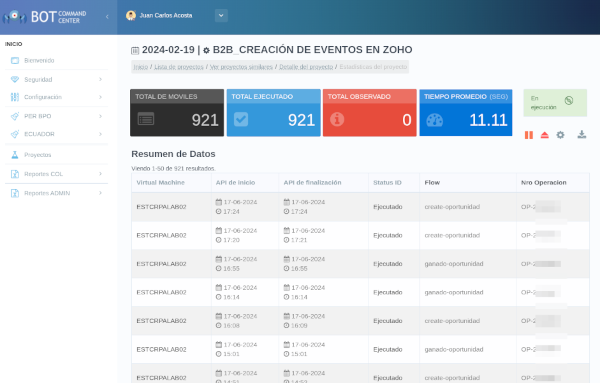Click the Bienvenido window icon
The width and height of the screenshot is (600, 383).
coord(15,60)
